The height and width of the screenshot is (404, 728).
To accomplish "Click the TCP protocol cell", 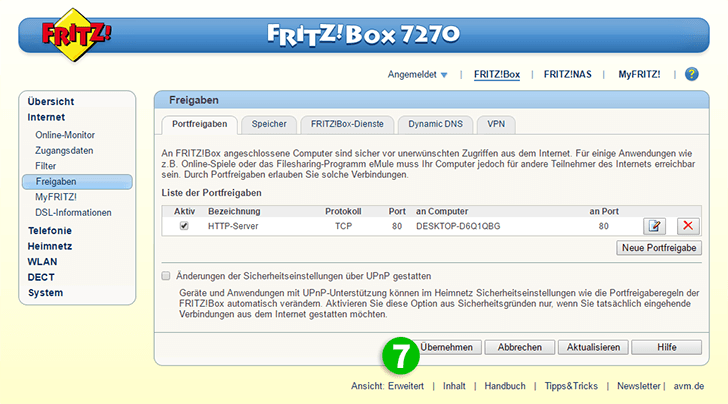I will click(344, 226).
